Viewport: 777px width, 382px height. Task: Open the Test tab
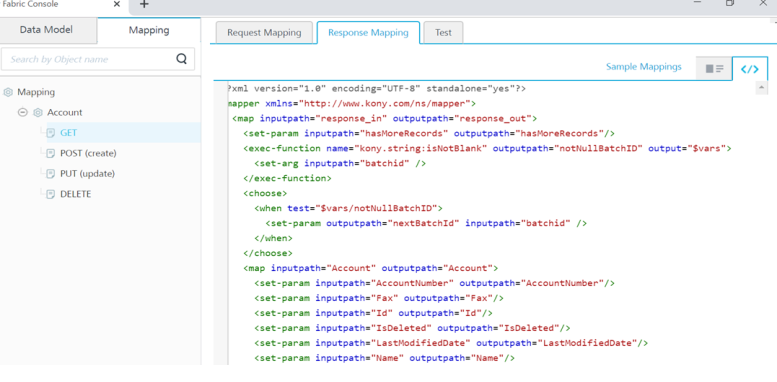pyautogui.click(x=443, y=33)
